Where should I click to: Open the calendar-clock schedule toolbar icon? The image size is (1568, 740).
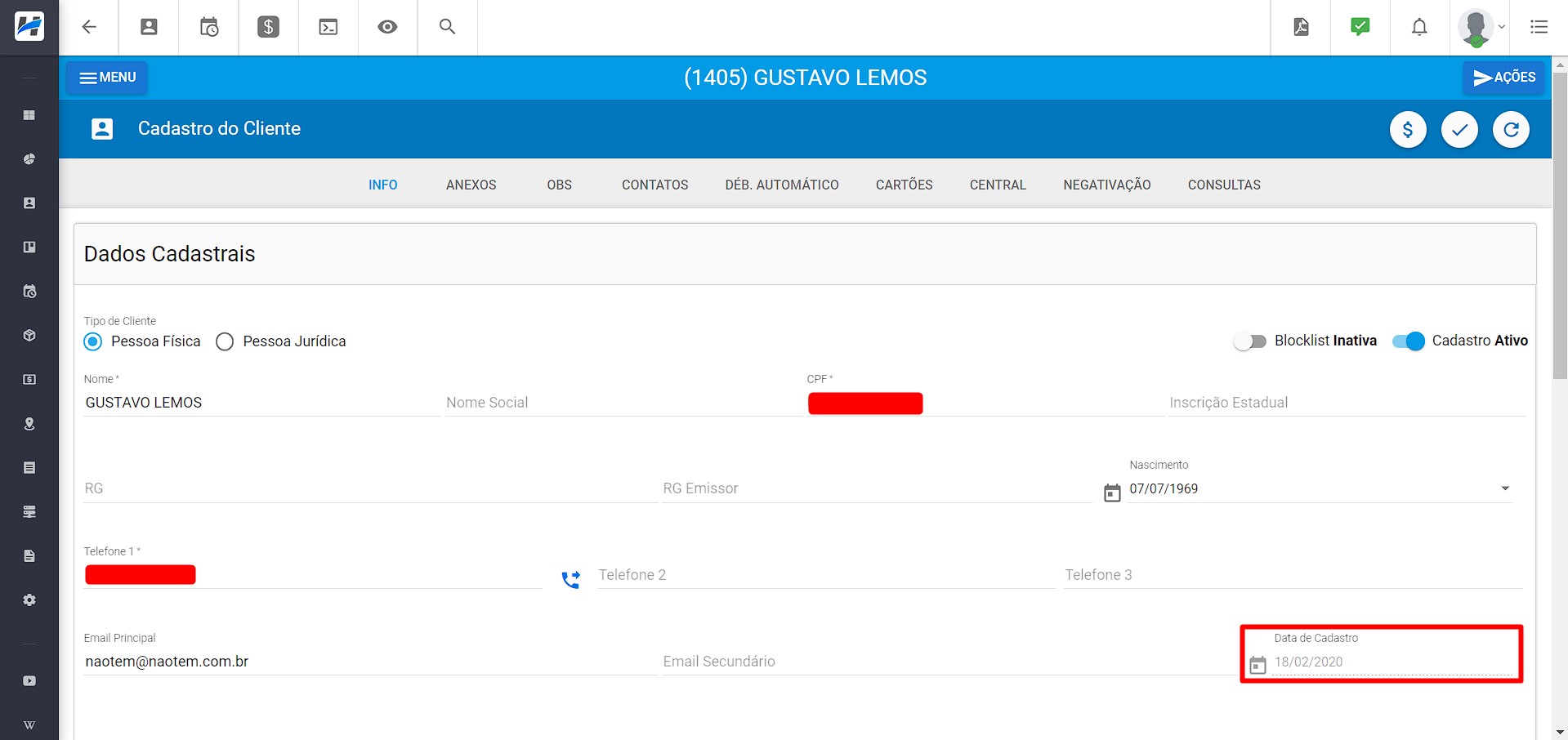point(209,27)
